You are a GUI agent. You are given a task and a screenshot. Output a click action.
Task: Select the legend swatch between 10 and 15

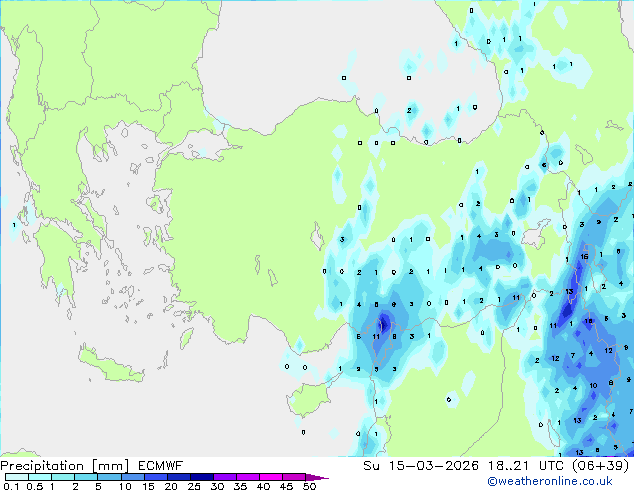click(x=132, y=477)
